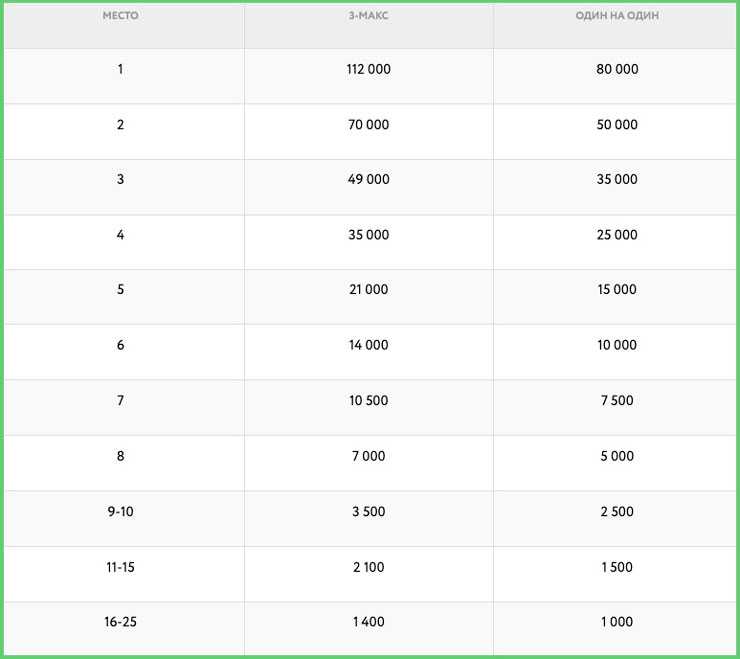
Task: Select the 112 000 prize cell
Action: pos(368,70)
